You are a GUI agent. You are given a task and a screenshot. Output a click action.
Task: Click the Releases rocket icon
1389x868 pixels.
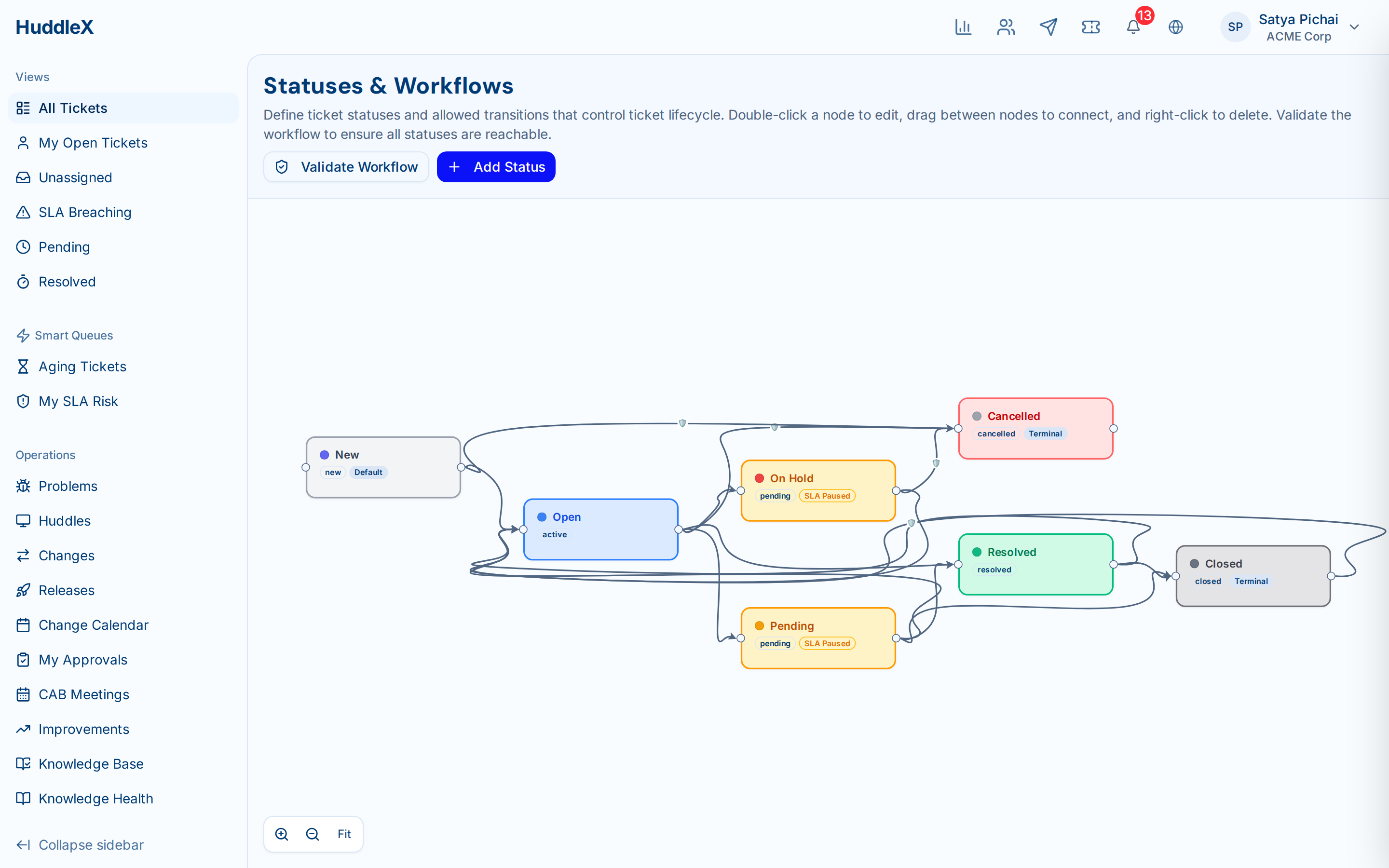point(23,590)
